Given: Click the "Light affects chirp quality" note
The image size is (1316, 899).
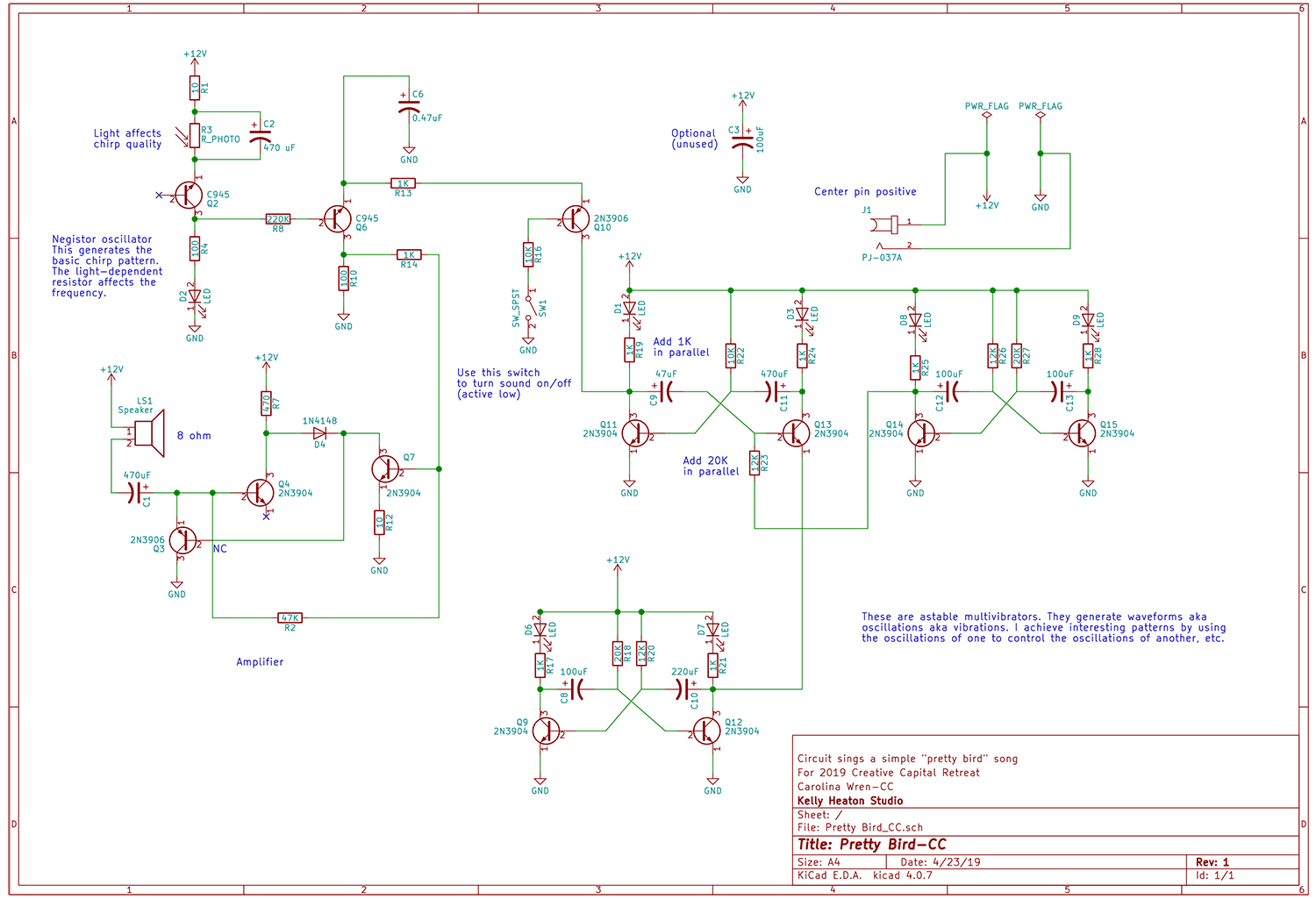Looking at the screenshot, I should tap(127, 139).
